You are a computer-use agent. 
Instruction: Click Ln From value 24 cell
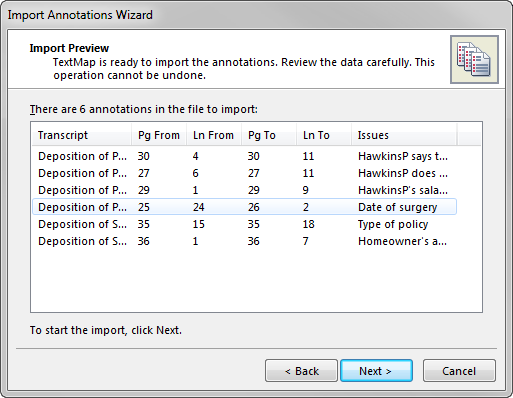pos(199,207)
